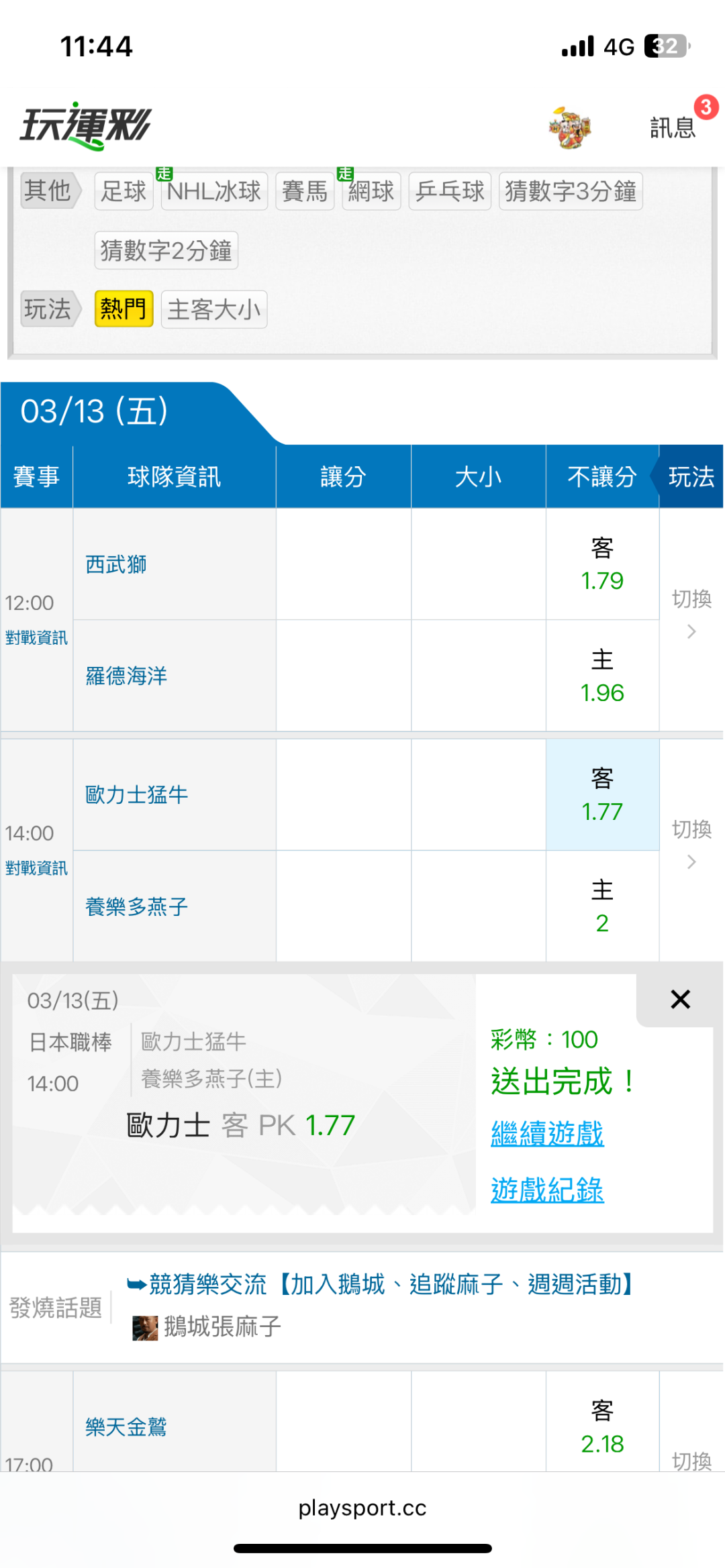Select 羅德海洋 home odds 1.96
Image resolution: width=725 pixels, height=1568 pixels.
click(602, 676)
